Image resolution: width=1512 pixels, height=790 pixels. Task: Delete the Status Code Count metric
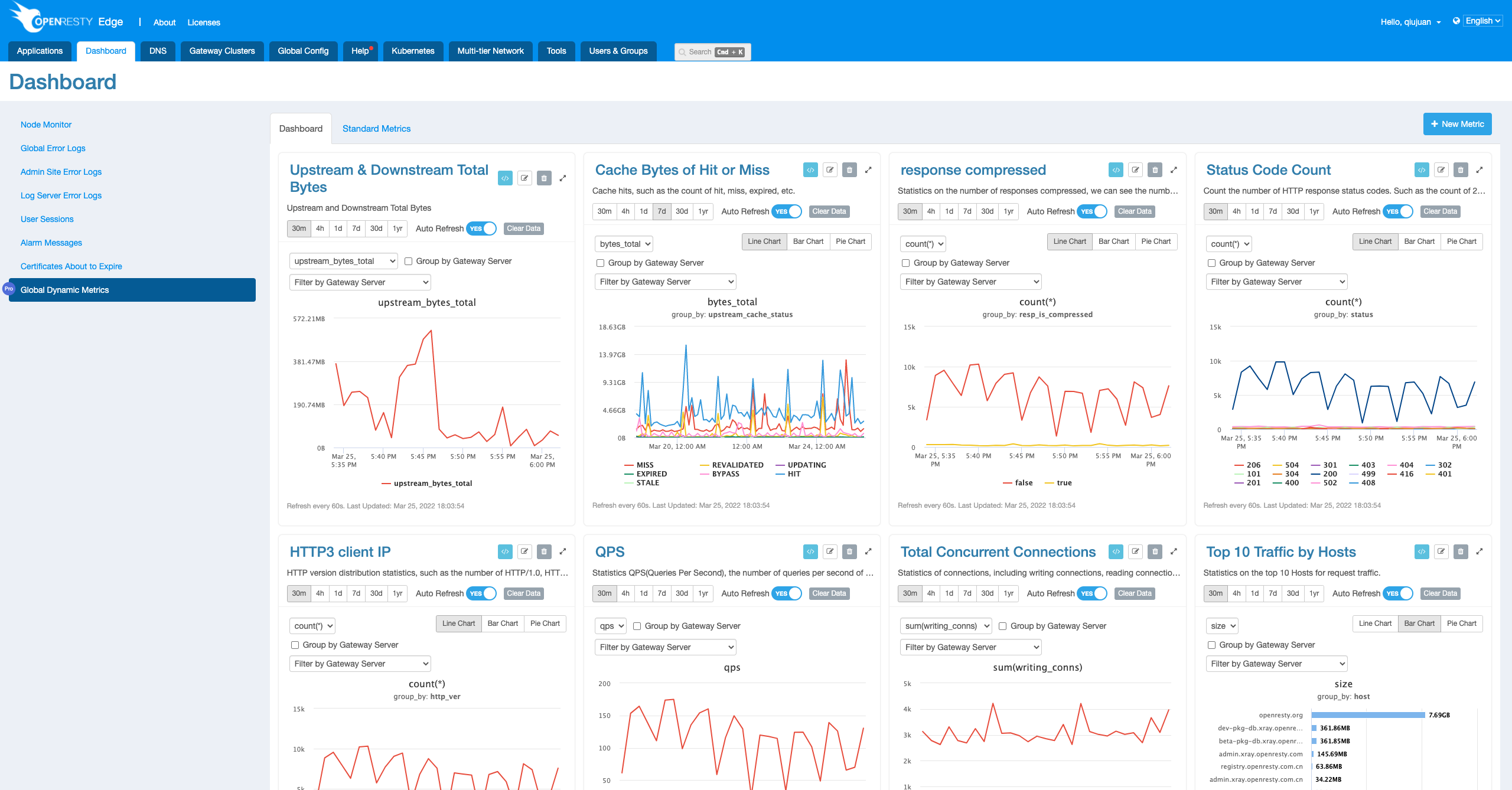tap(1461, 170)
